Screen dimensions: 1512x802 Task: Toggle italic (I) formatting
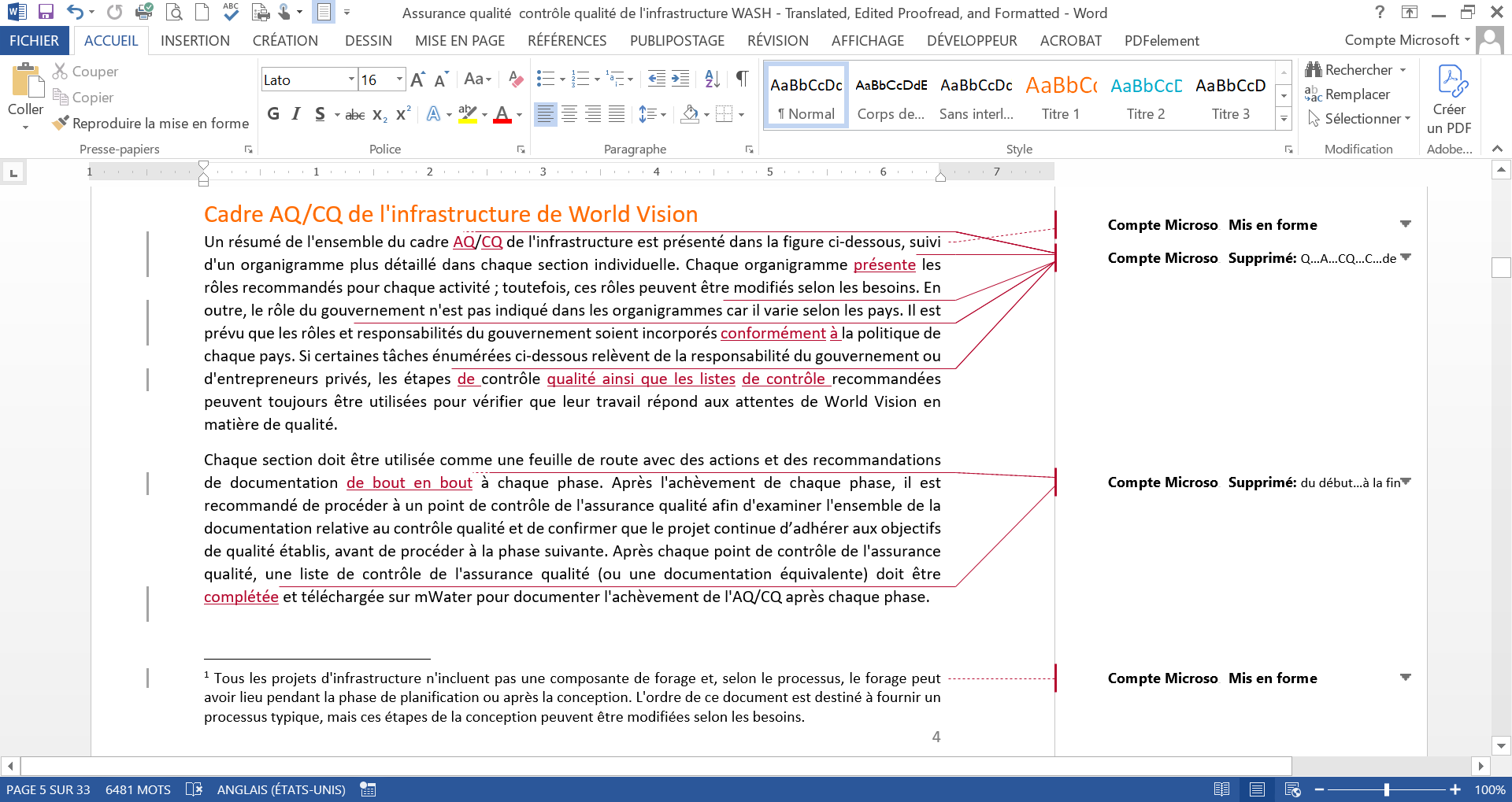pos(296,114)
